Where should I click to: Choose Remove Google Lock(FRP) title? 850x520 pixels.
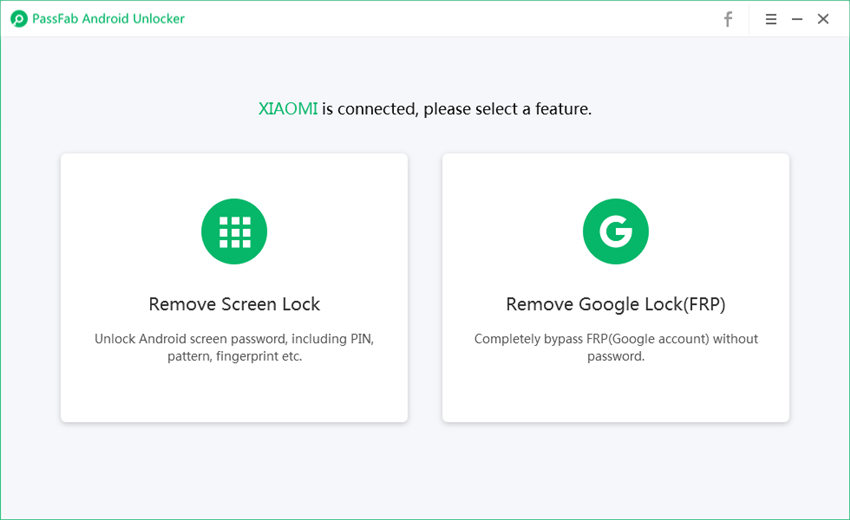(x=616, y=304)
